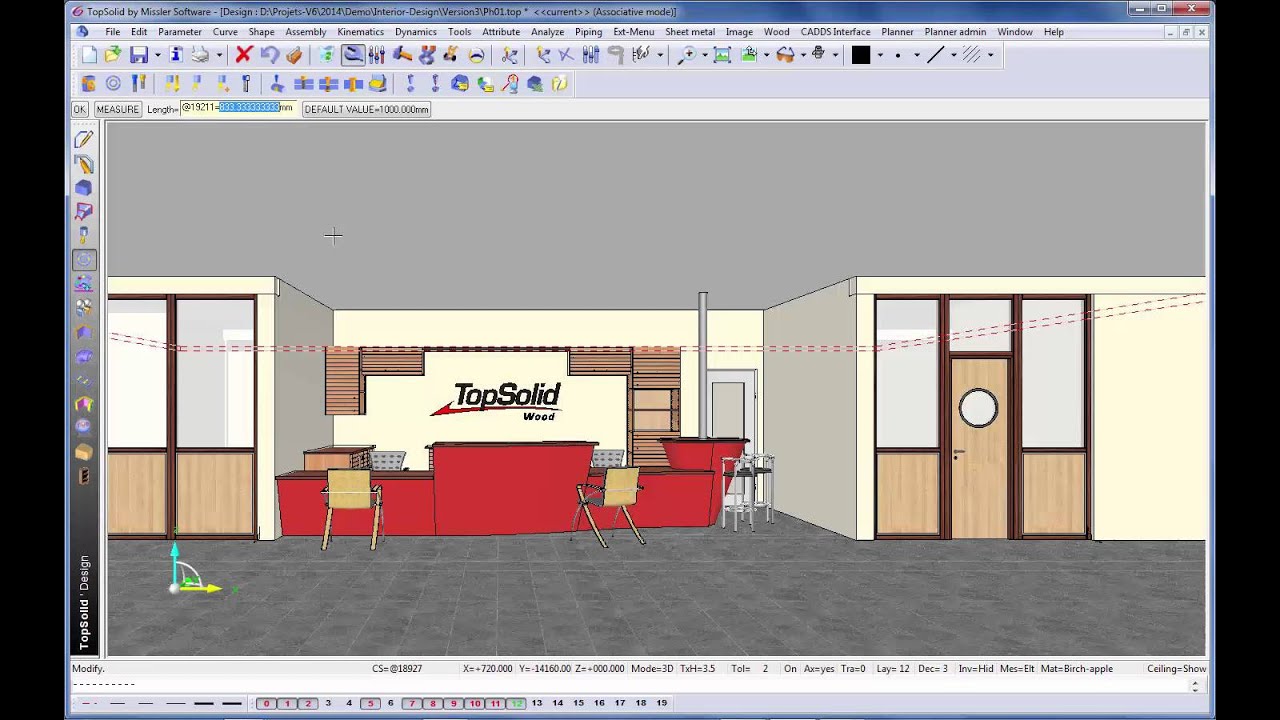Click the concentric circles icon in second toolbar

click(x=113, y=84)
